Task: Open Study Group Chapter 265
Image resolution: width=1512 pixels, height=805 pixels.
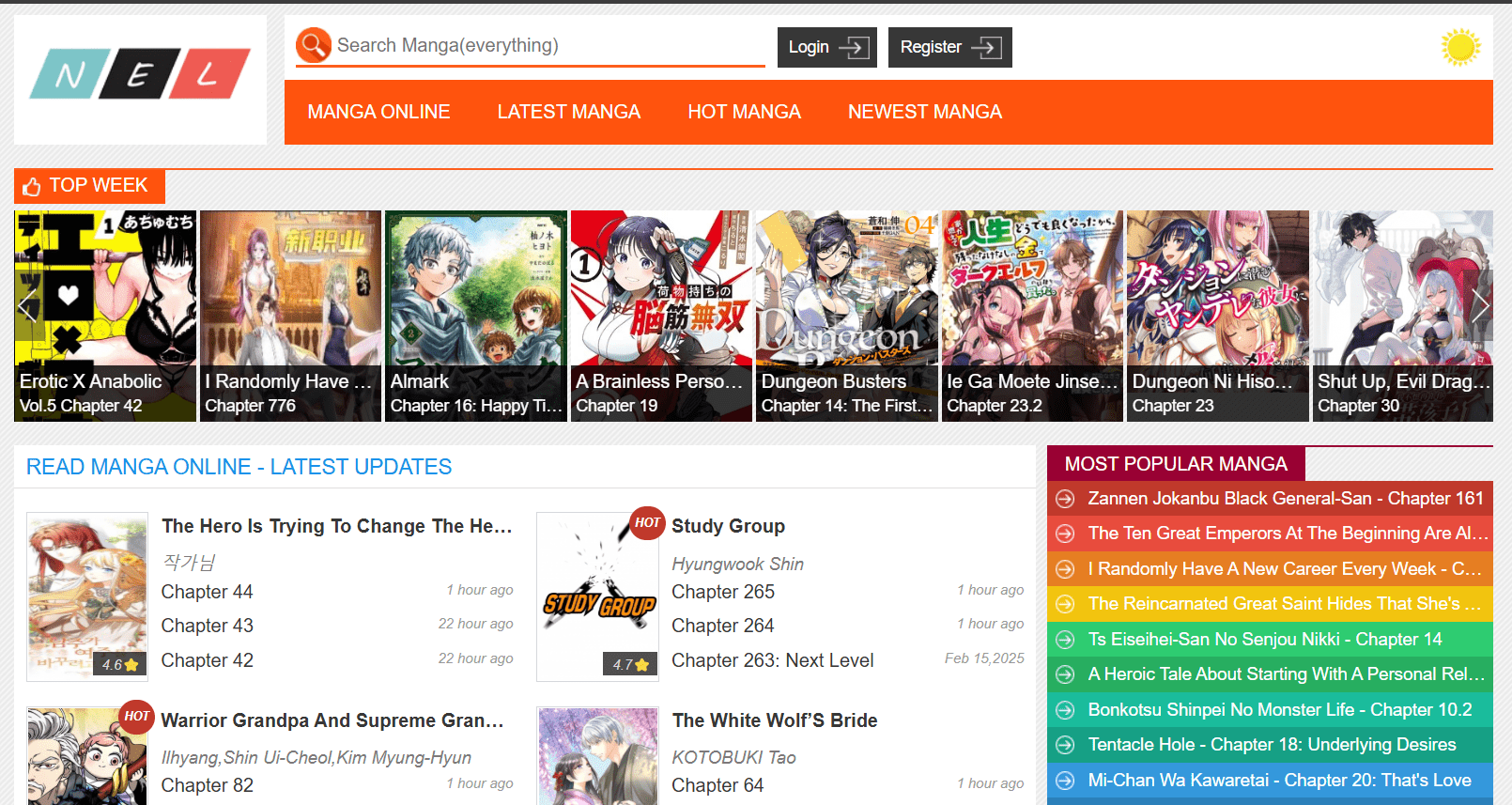Action: tap(723, 592)
